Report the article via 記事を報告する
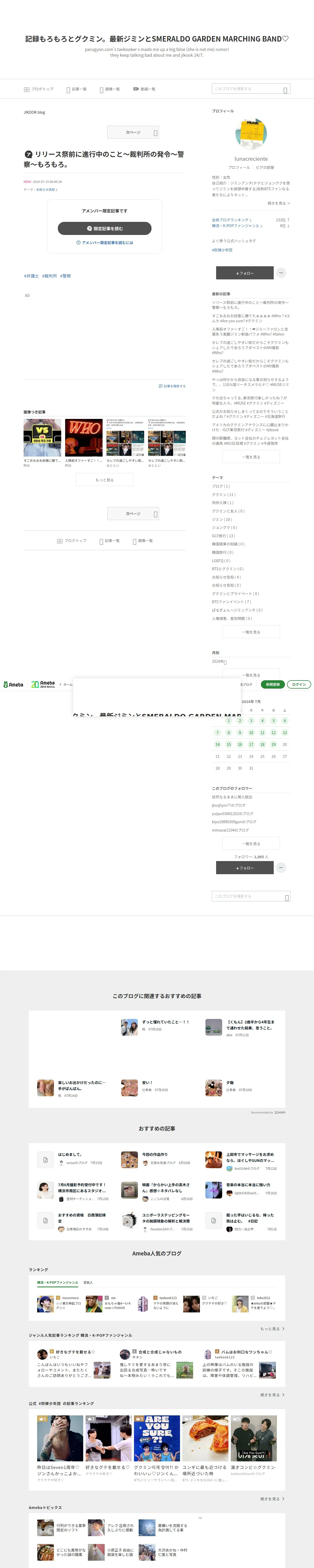 pos(172,386)
